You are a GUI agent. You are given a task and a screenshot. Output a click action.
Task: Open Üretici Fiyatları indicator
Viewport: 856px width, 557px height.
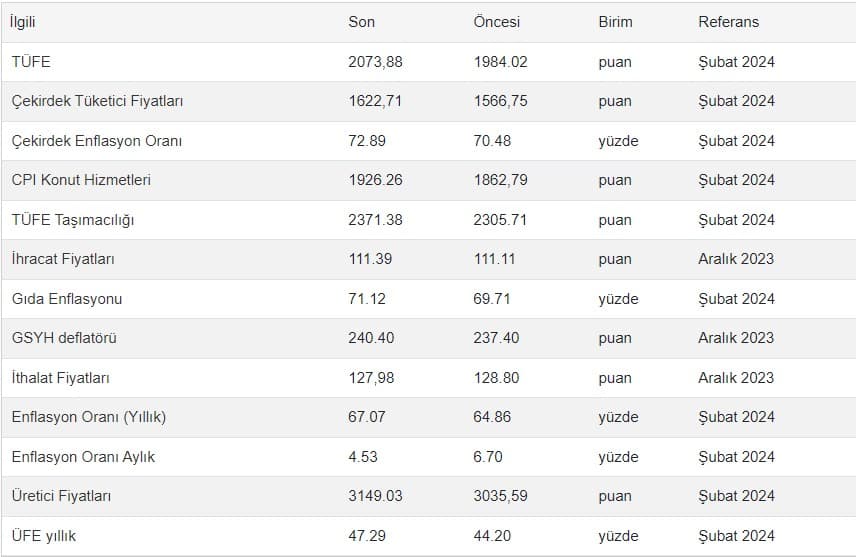click(61, 496)
